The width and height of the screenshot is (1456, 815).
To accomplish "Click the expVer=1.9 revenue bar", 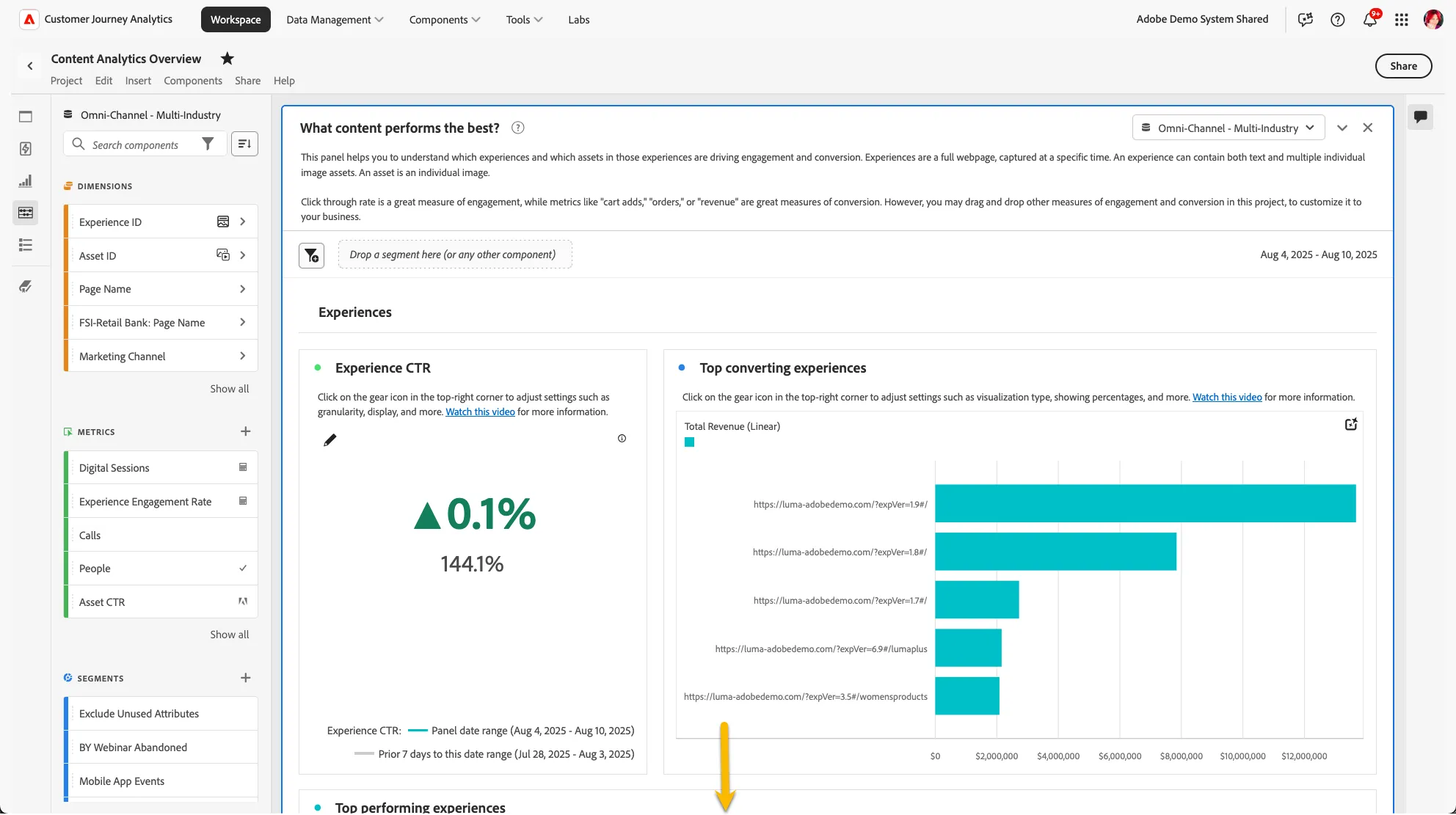I will [1145, 503].
